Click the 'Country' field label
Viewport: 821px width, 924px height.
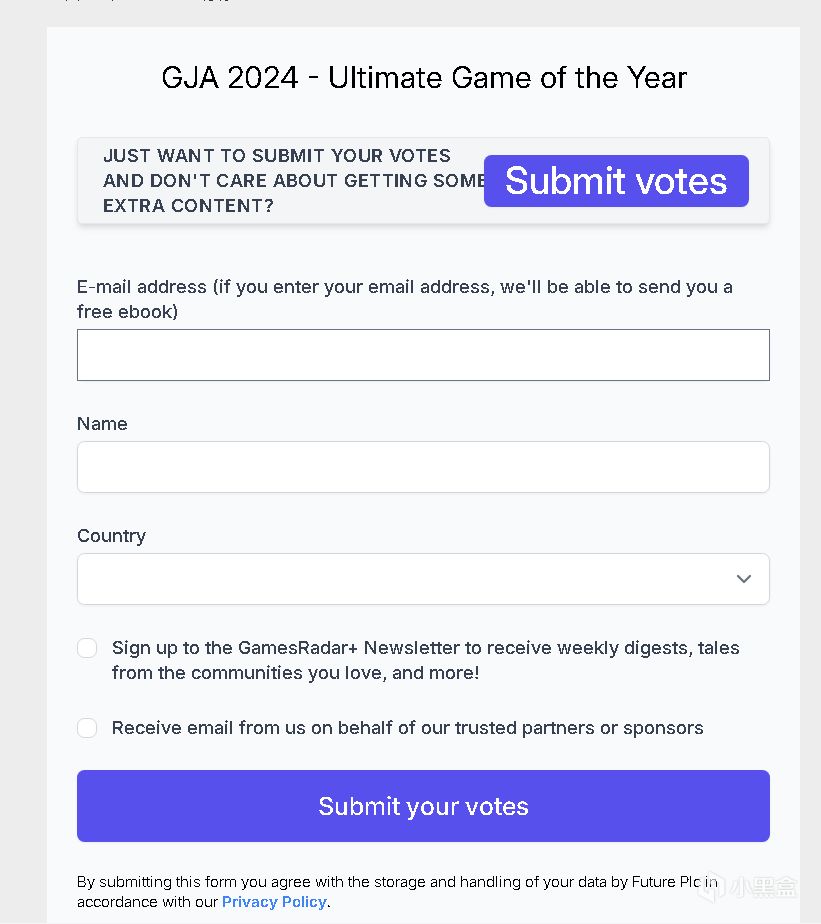click(111, 536)
